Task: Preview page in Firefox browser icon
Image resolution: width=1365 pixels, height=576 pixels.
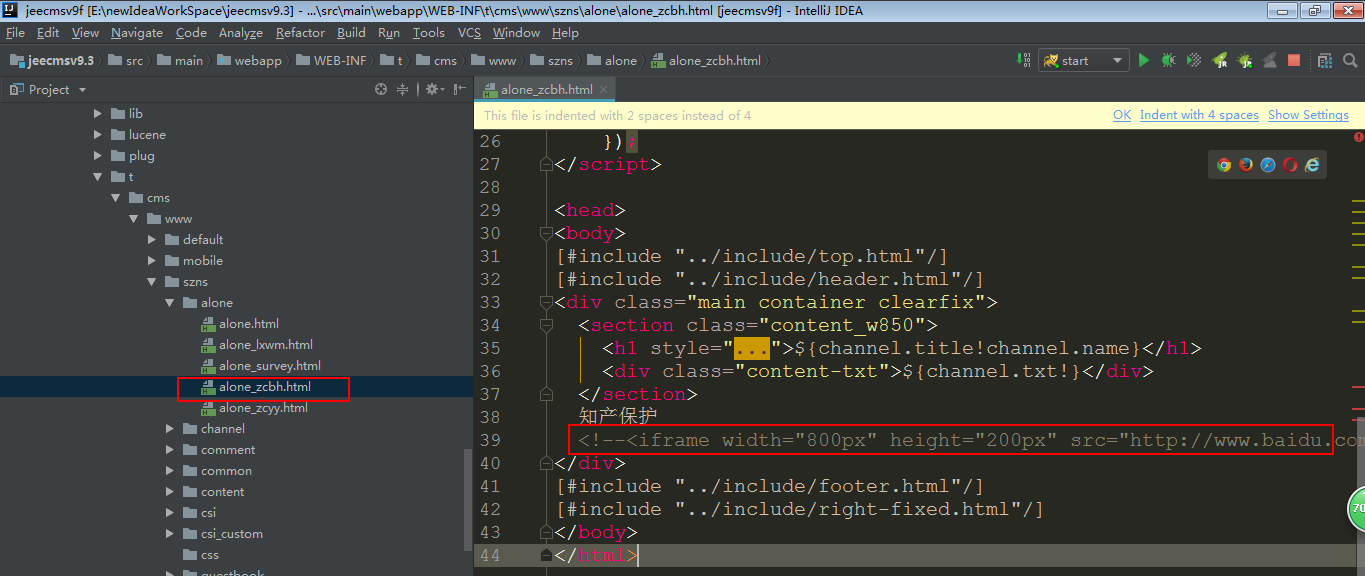Action: (1246, 165)
